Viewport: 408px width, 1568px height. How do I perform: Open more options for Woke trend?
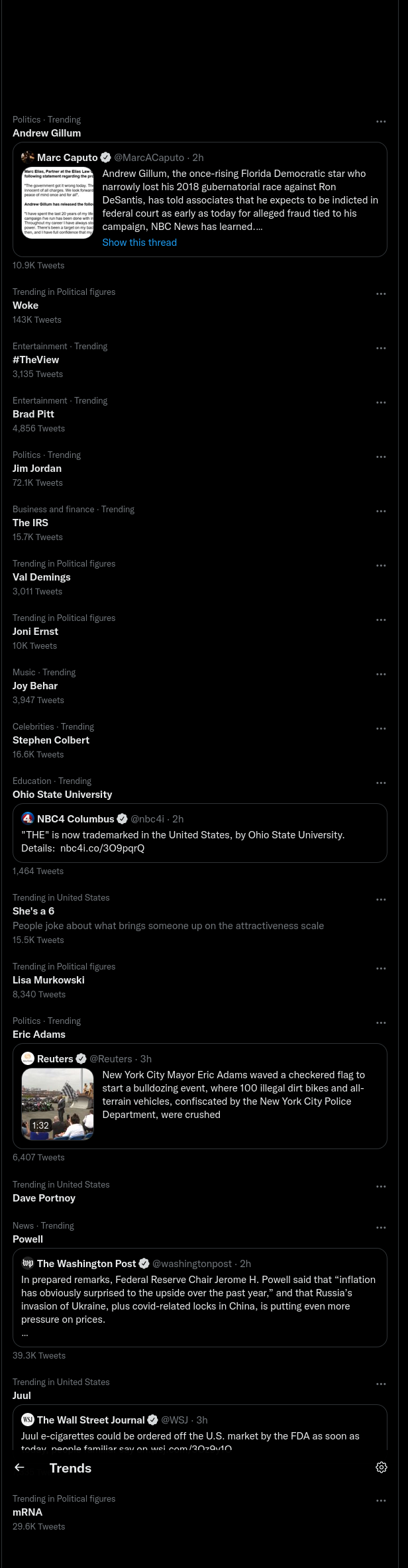click(381, 294)
